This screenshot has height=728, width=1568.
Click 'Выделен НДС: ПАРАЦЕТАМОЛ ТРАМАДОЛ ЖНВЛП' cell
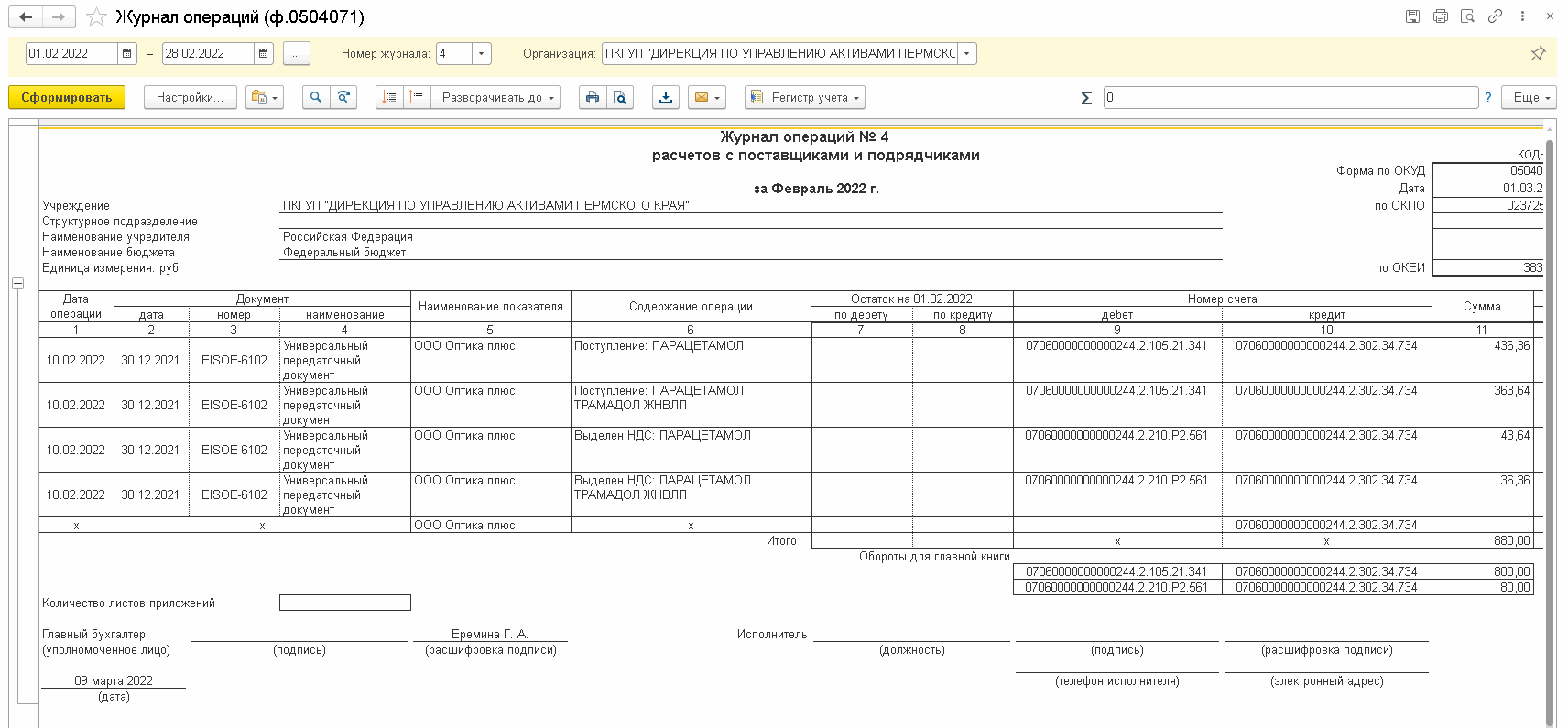691,494
